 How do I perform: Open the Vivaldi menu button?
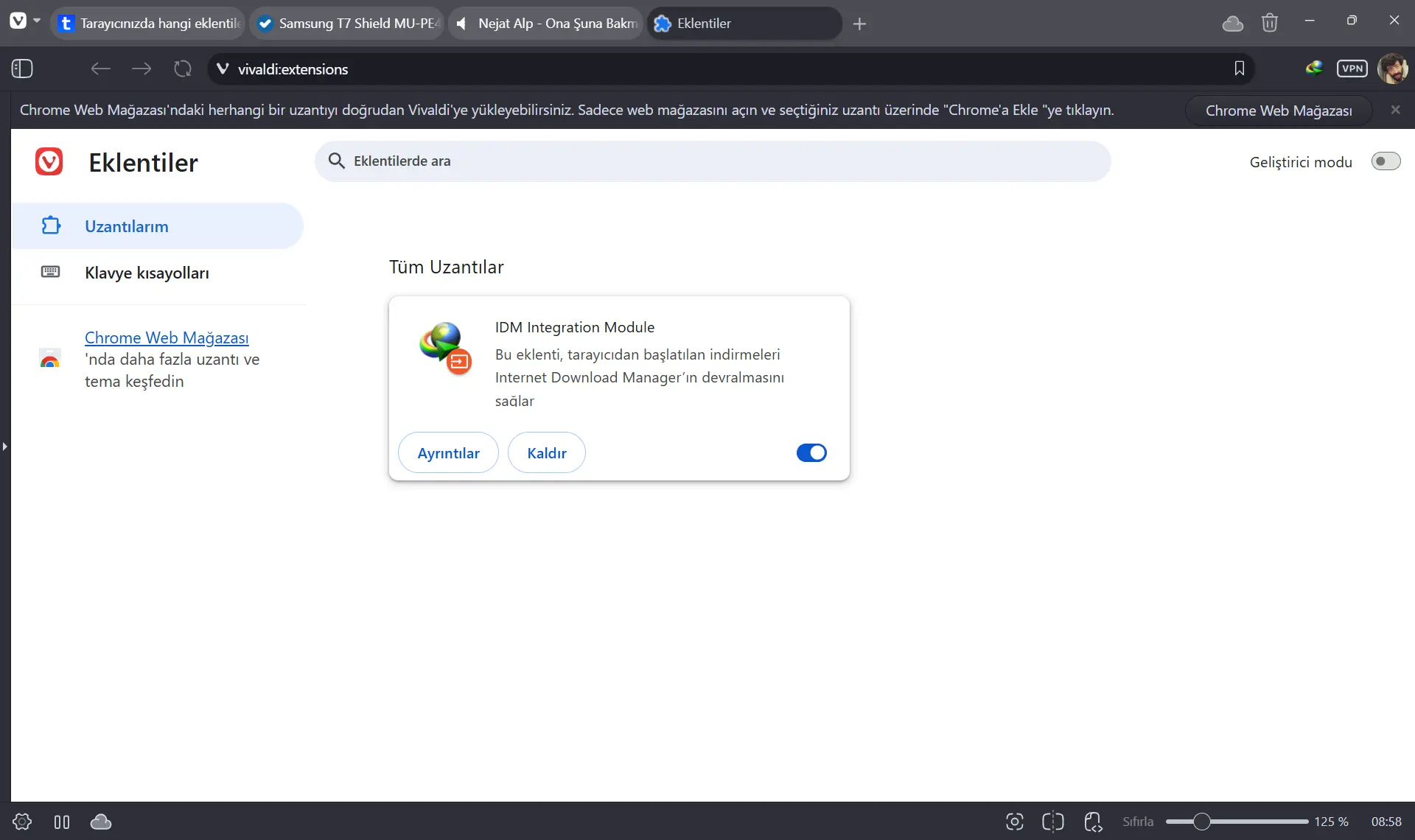tap(18, 21)
